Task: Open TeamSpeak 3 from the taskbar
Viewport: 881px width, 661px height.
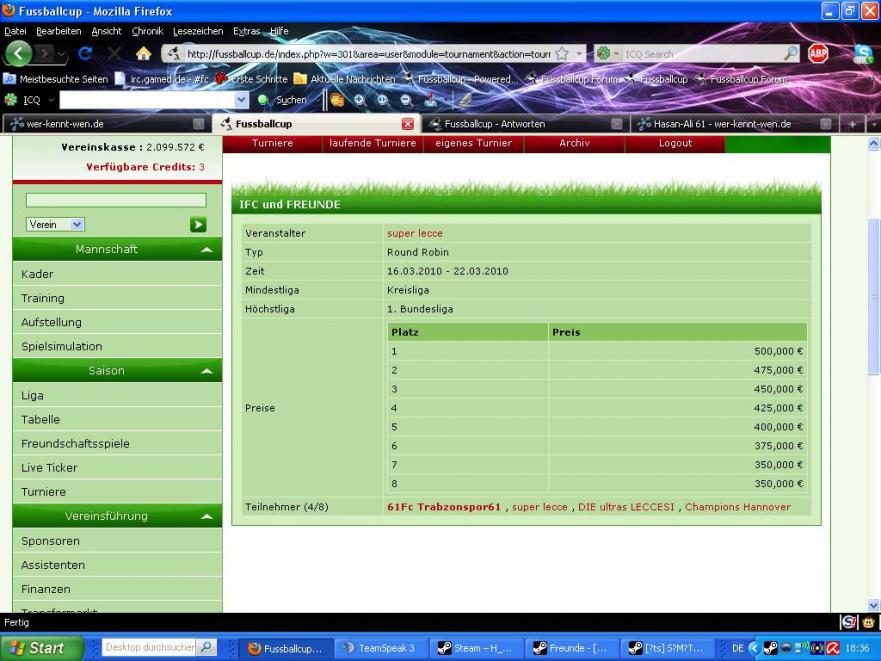Action: [379, 648]
